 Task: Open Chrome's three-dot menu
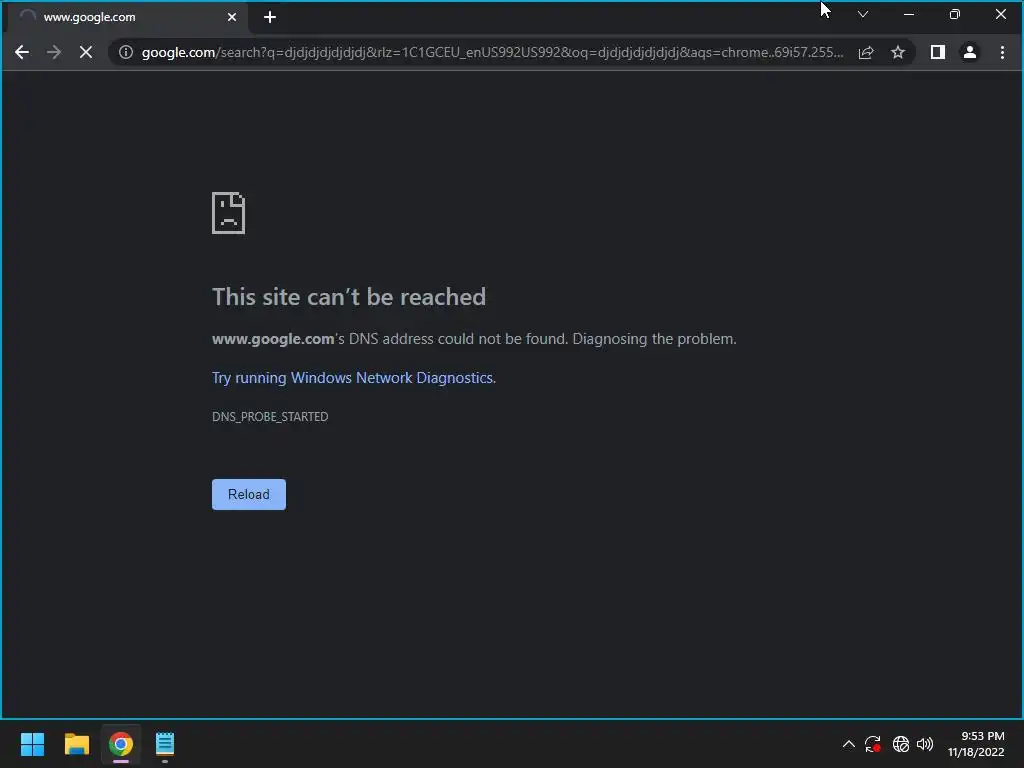[x=1002, y=52]
